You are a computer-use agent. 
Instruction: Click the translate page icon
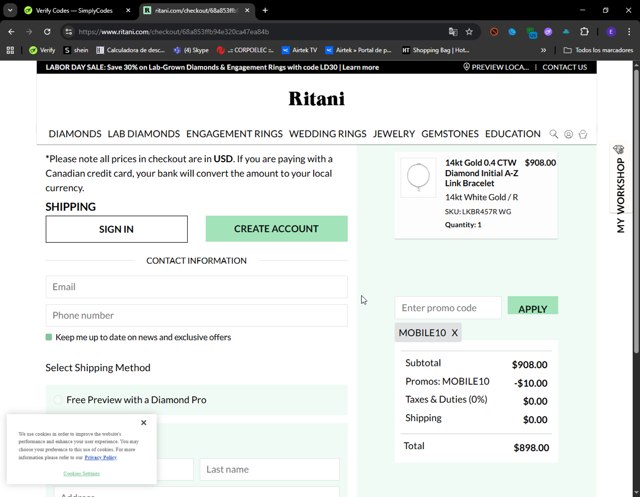coord(453,32)
